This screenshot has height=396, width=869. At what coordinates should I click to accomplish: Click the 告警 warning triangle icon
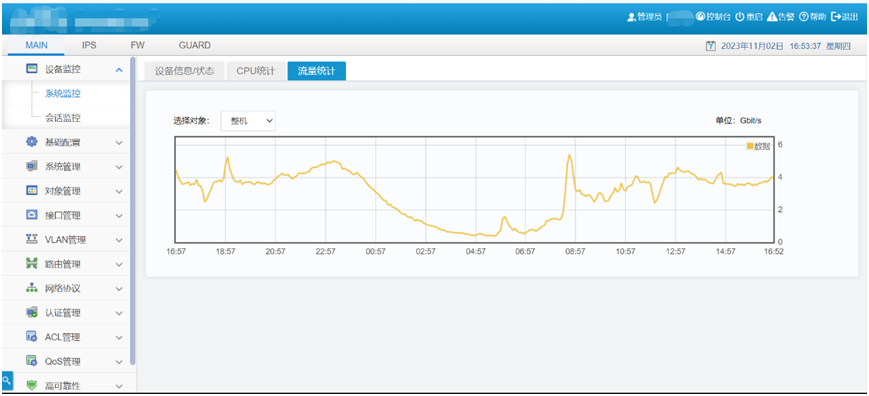[772, 17]
